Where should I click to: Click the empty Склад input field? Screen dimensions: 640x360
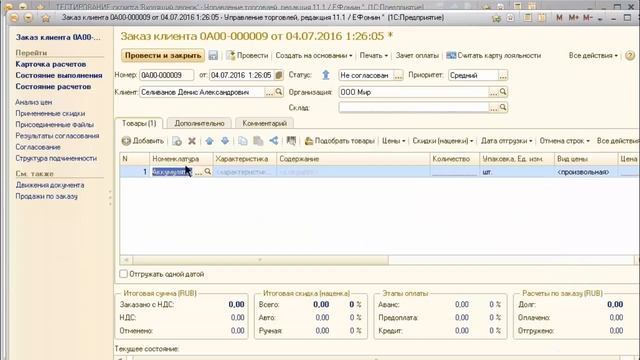(x=413, y=108)
